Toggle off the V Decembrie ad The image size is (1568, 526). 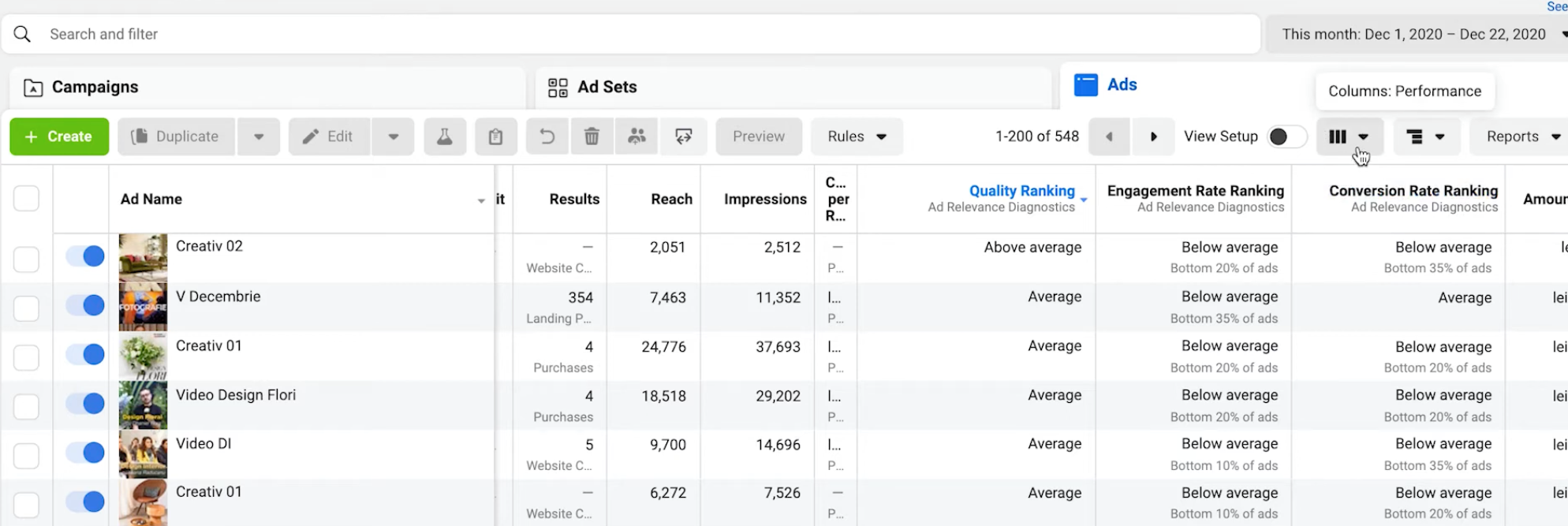[x=85, y=305]
